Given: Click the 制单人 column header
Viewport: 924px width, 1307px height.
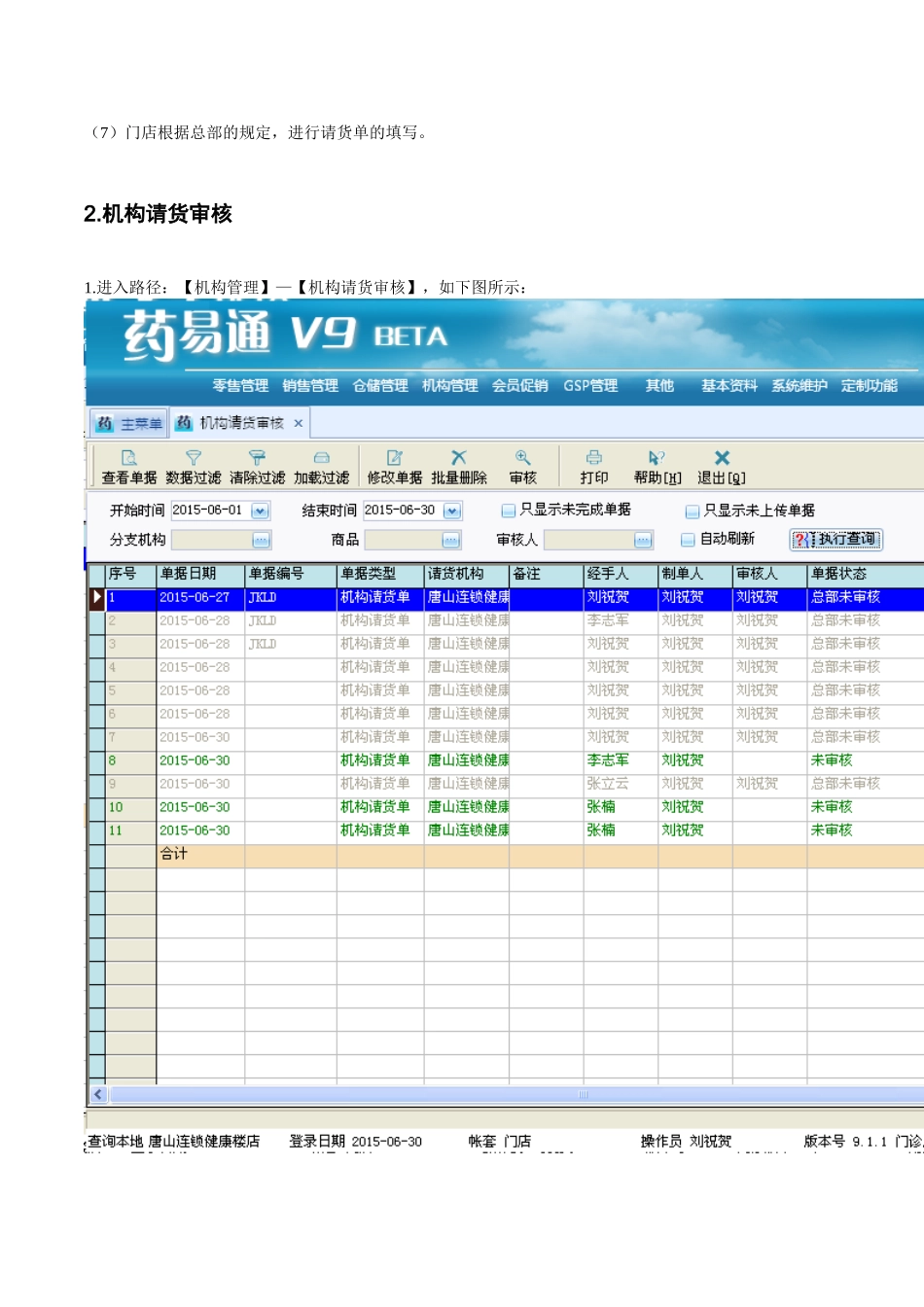Looking at the screenshot, I should pos(695,574).
